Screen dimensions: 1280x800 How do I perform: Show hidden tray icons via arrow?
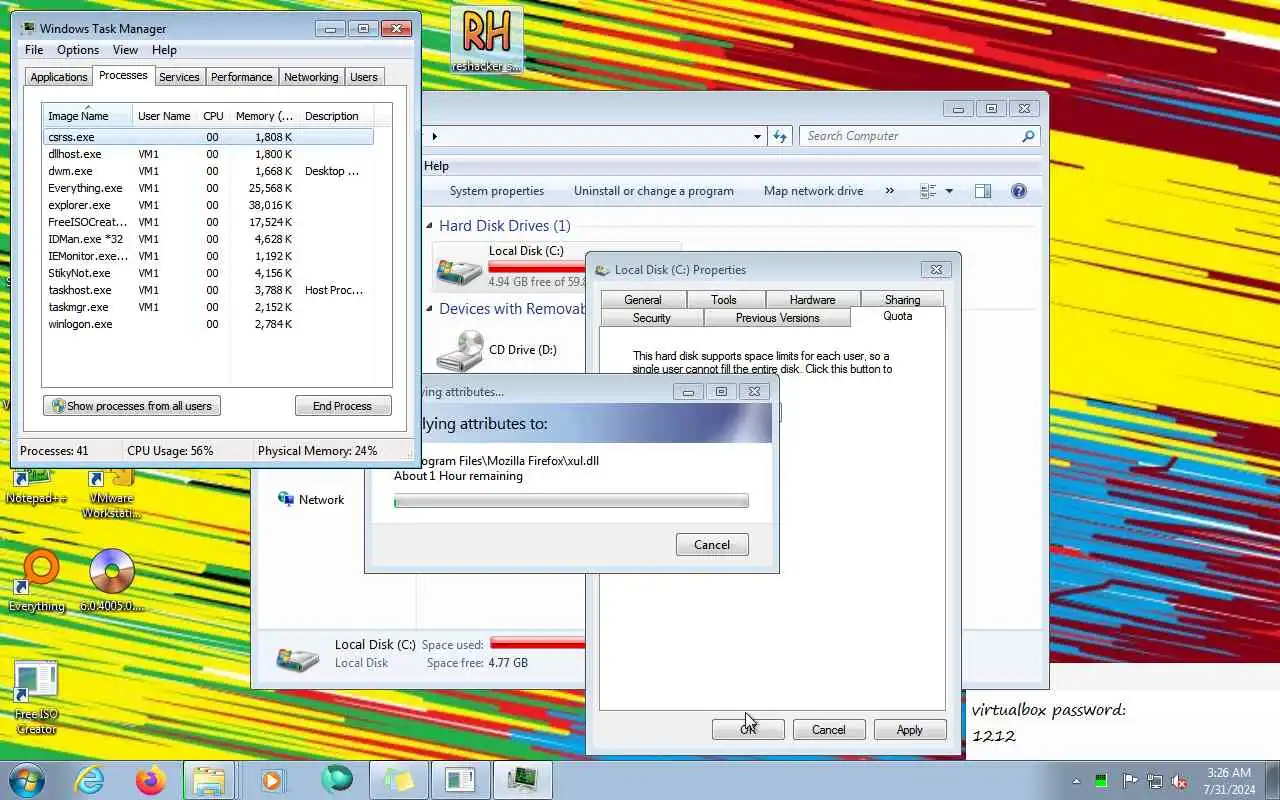1076,781
